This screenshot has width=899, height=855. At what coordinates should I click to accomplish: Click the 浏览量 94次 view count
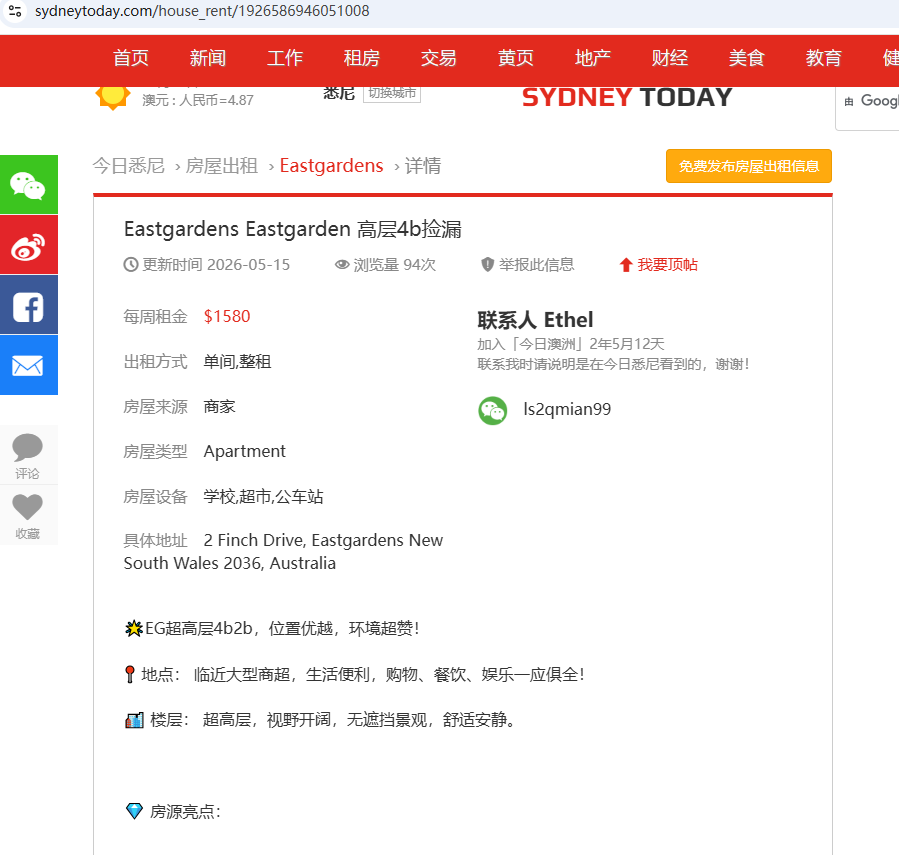tap(394, 265)
